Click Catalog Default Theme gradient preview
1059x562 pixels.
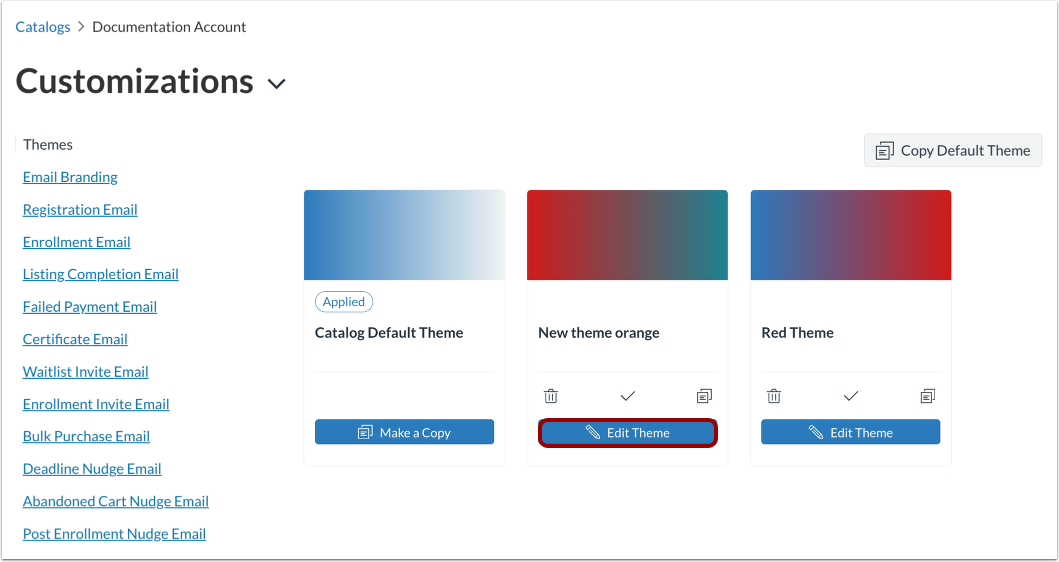[x=405, y=235]
